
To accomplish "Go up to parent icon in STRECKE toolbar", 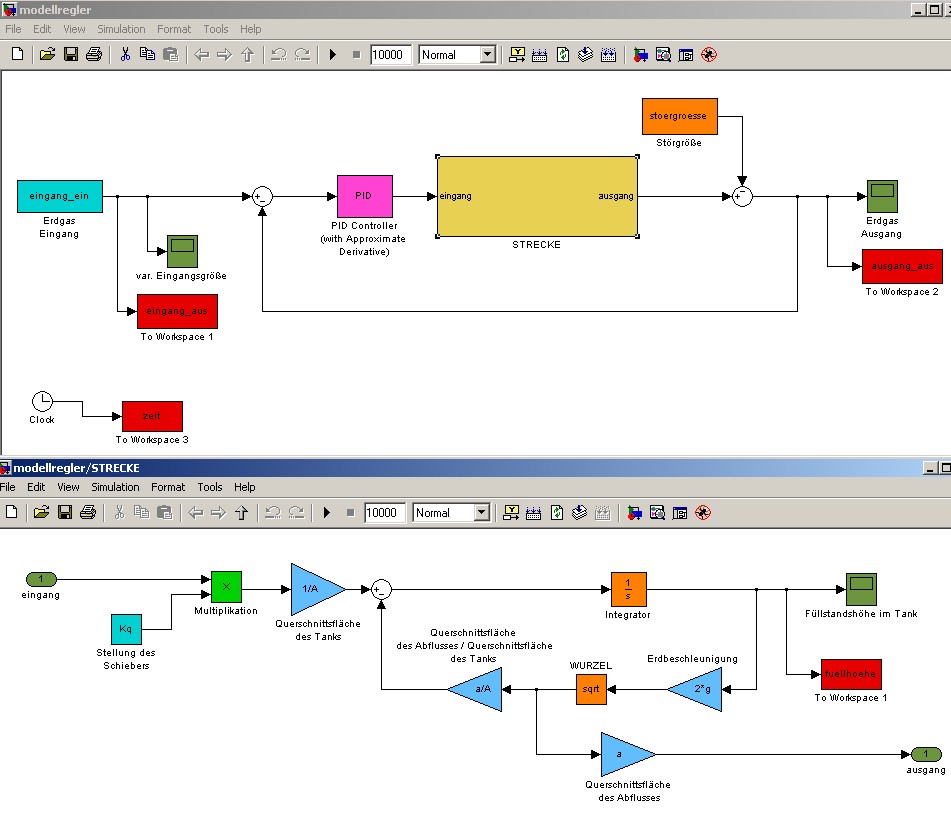I will 241,513.
